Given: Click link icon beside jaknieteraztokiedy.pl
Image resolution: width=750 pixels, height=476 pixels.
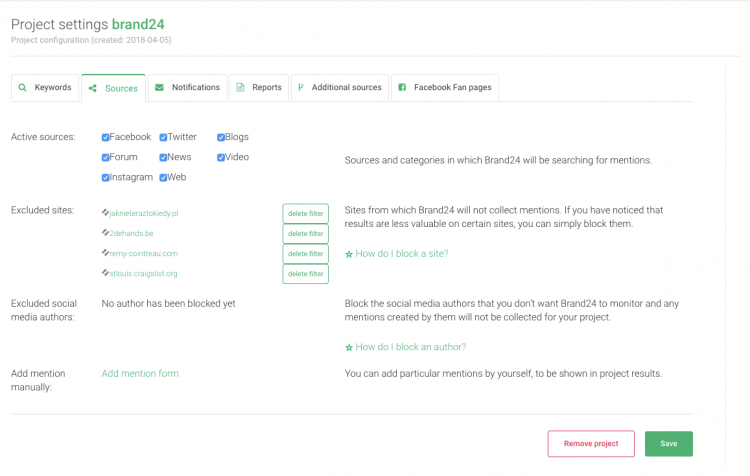Looking at the screenshot, I should 105,212.
